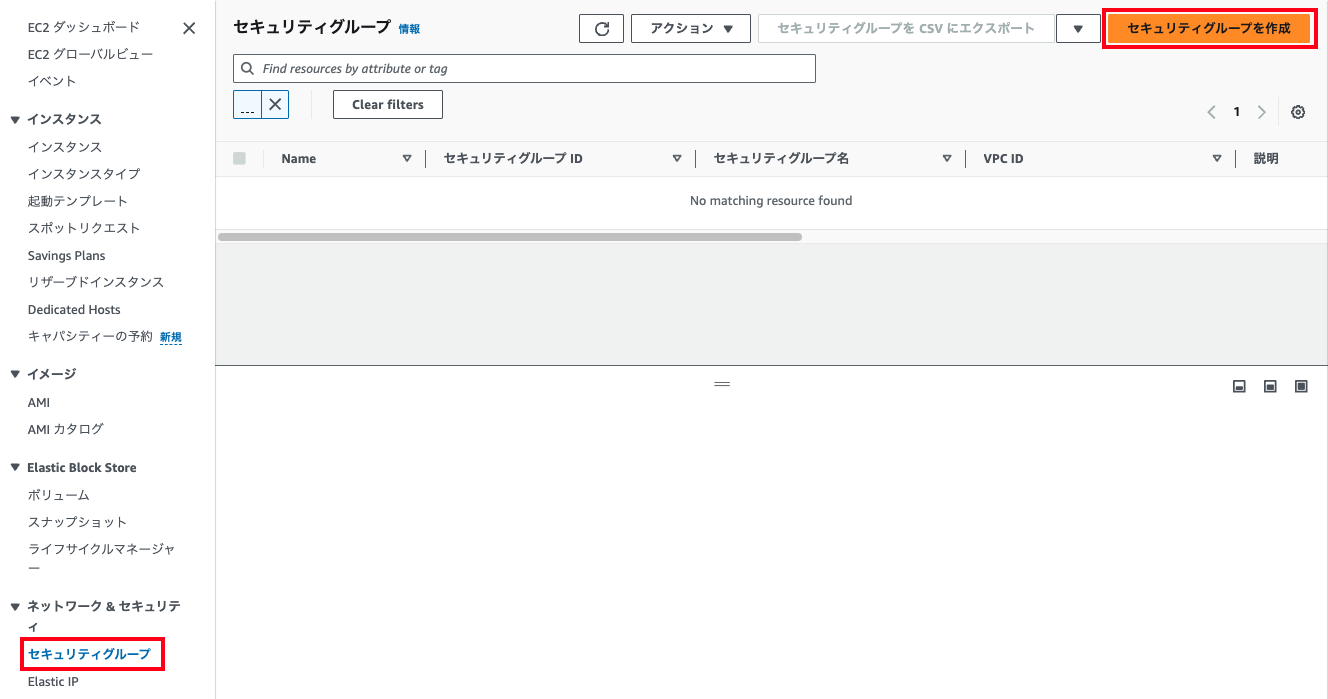The image size is (1328, 699).
Task: Remove the active filter tag
Action: pyautogui.click(x=275, y=104)
